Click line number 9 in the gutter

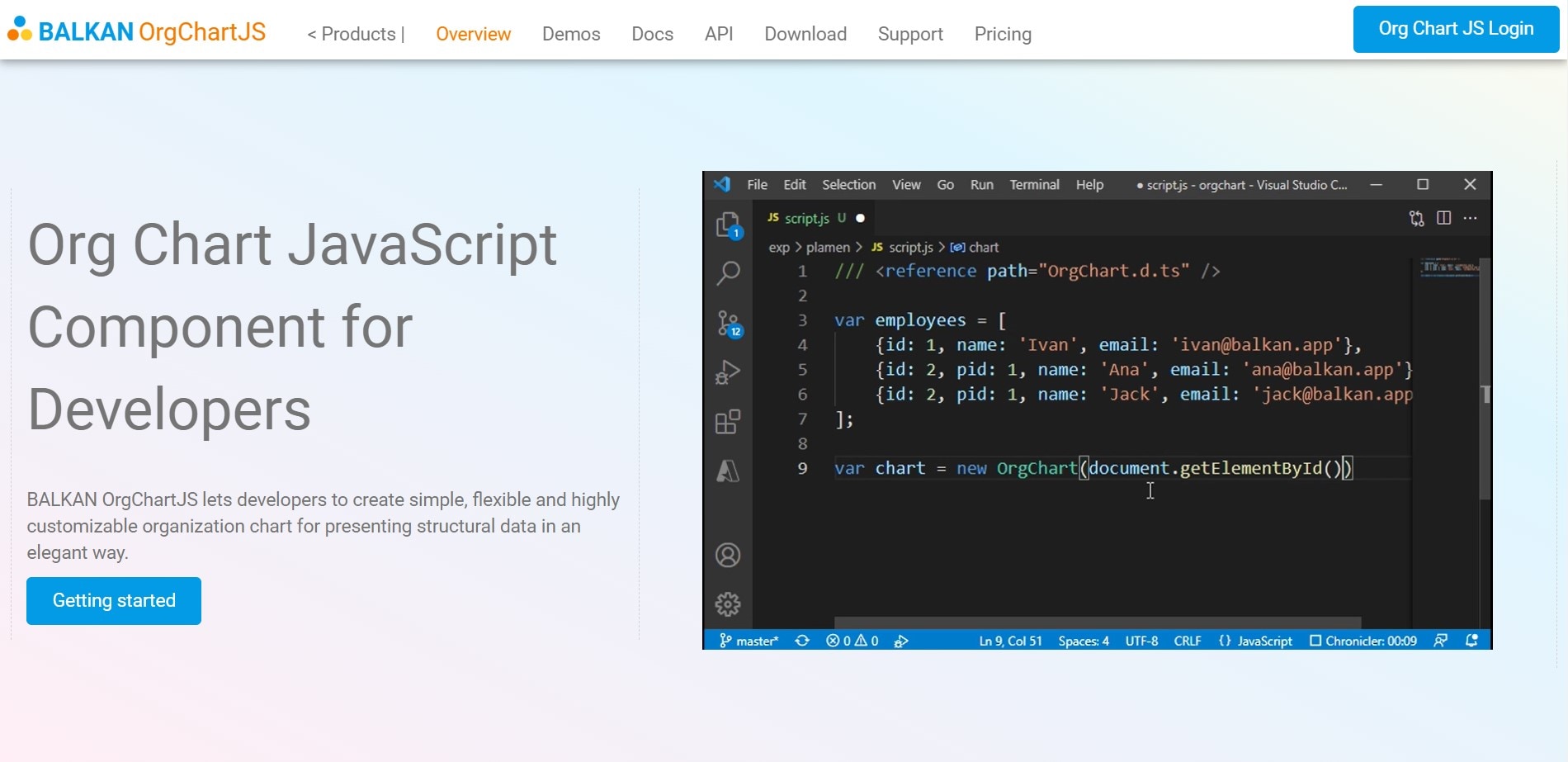[802, 468]
